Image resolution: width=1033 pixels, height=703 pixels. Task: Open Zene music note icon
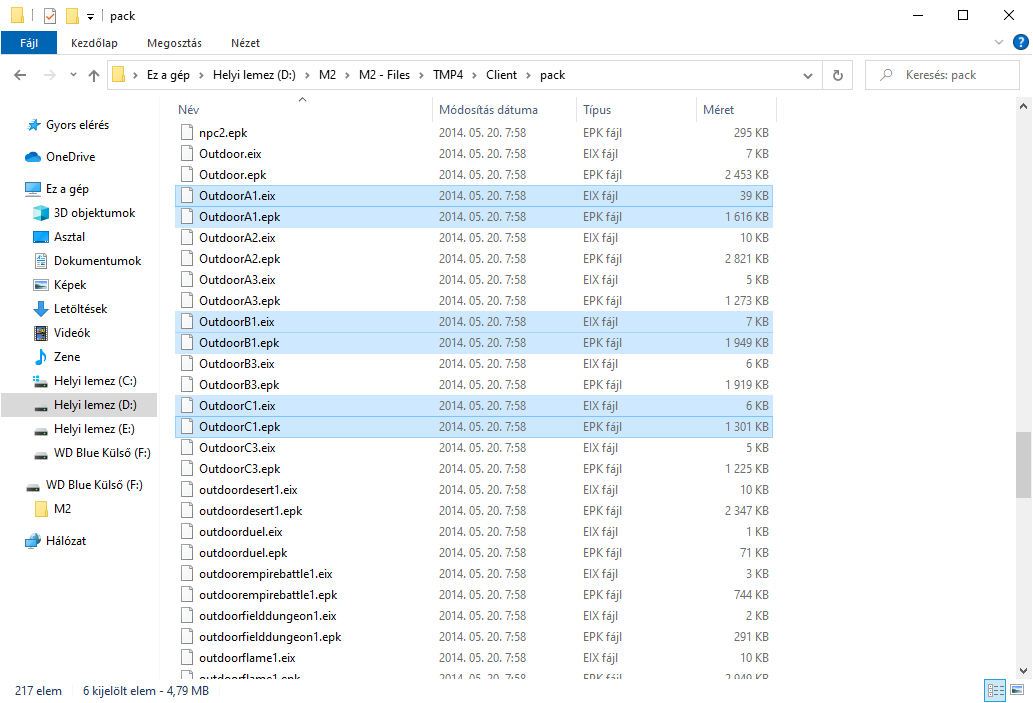(x=41, y=356)
